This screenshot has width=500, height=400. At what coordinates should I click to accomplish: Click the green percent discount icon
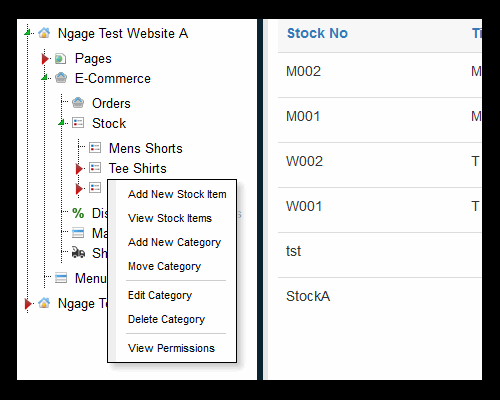click(x=78, y=213)
